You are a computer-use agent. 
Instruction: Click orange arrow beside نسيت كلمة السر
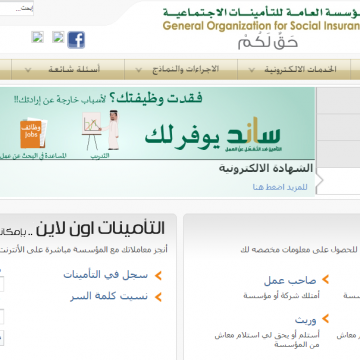[158, 297]
